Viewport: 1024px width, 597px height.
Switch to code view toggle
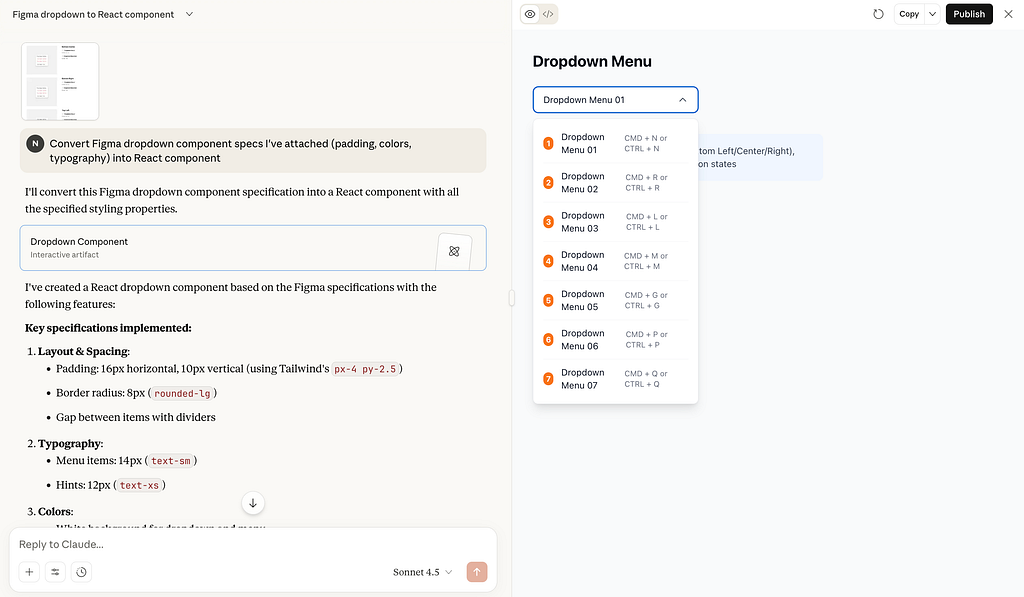point(548,14)
